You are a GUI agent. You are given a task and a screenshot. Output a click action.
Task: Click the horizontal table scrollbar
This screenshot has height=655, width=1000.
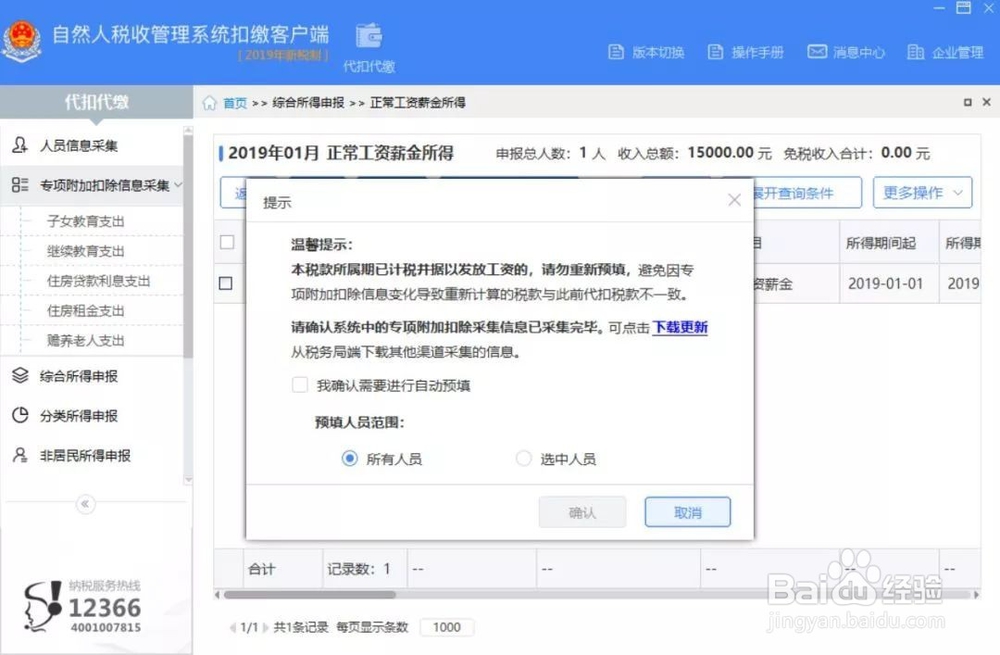[x=309, y=594]
